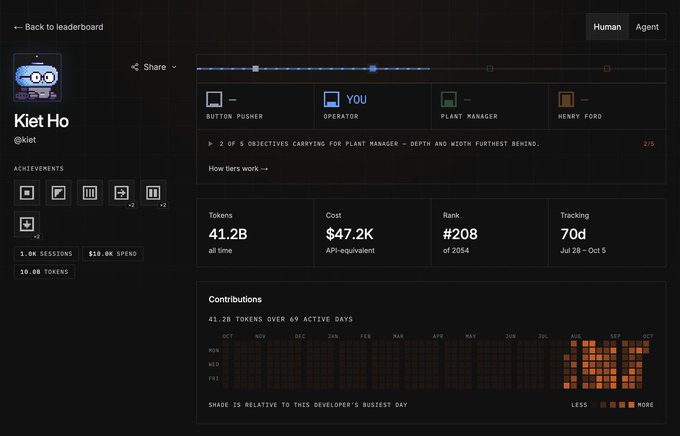Click the two-column pause achievement badge
Screen dimensions: 680x436
click(x=153, y=193)
